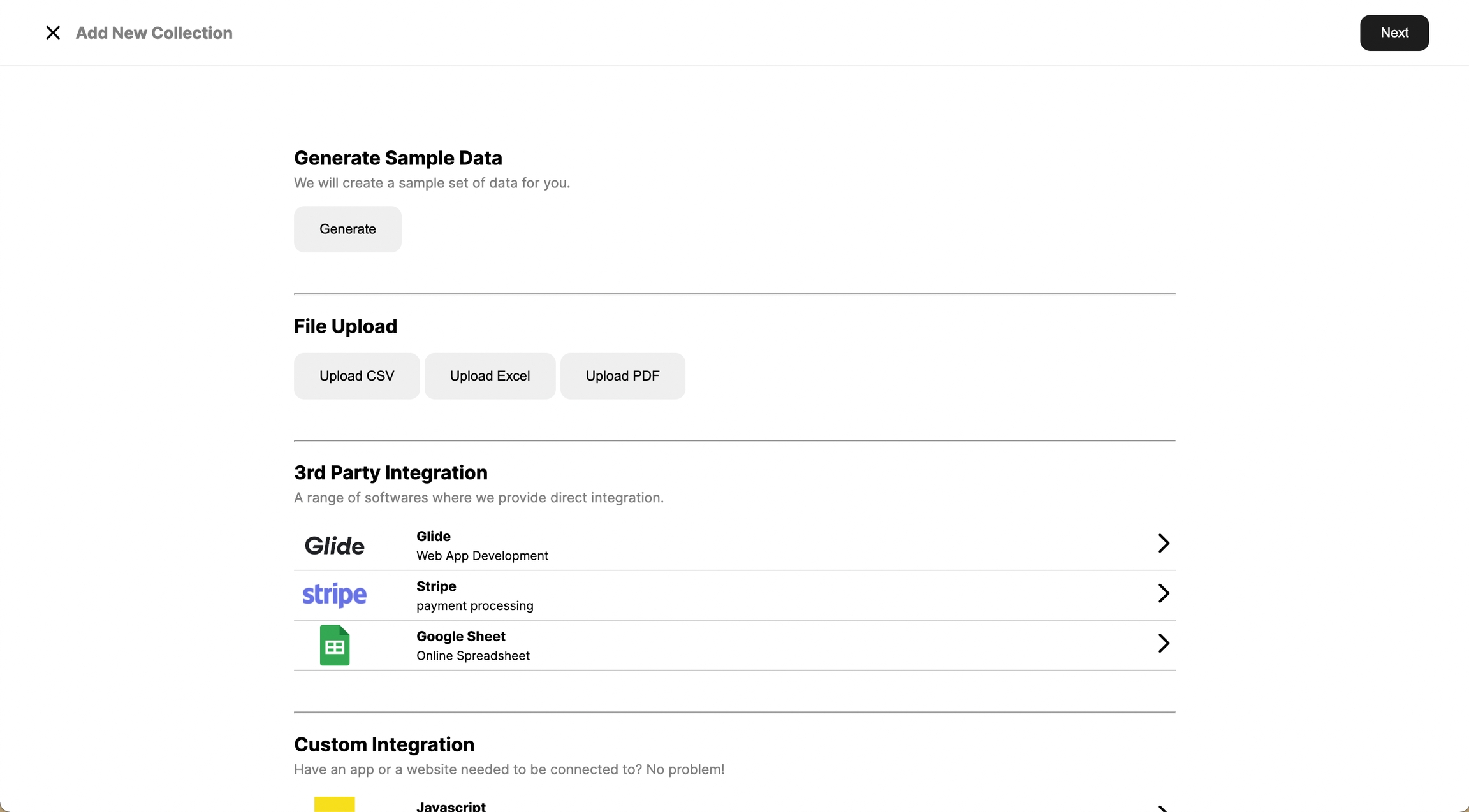Viewport: 1469px width, 812px height.
Task: Generate sample data
Action: coord(347,229)
